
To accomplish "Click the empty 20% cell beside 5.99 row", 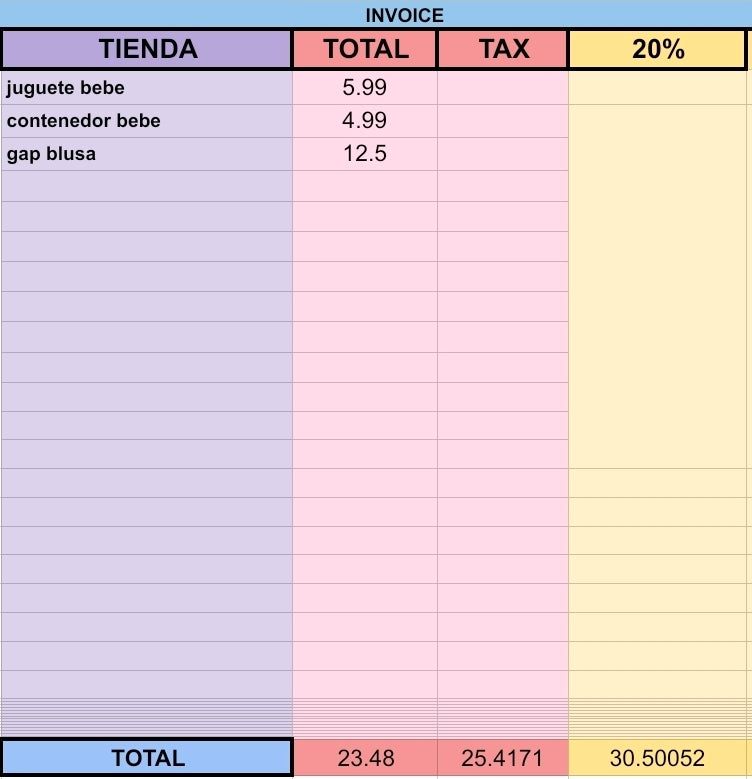I will pyautogui.click(x=658, y=88).
